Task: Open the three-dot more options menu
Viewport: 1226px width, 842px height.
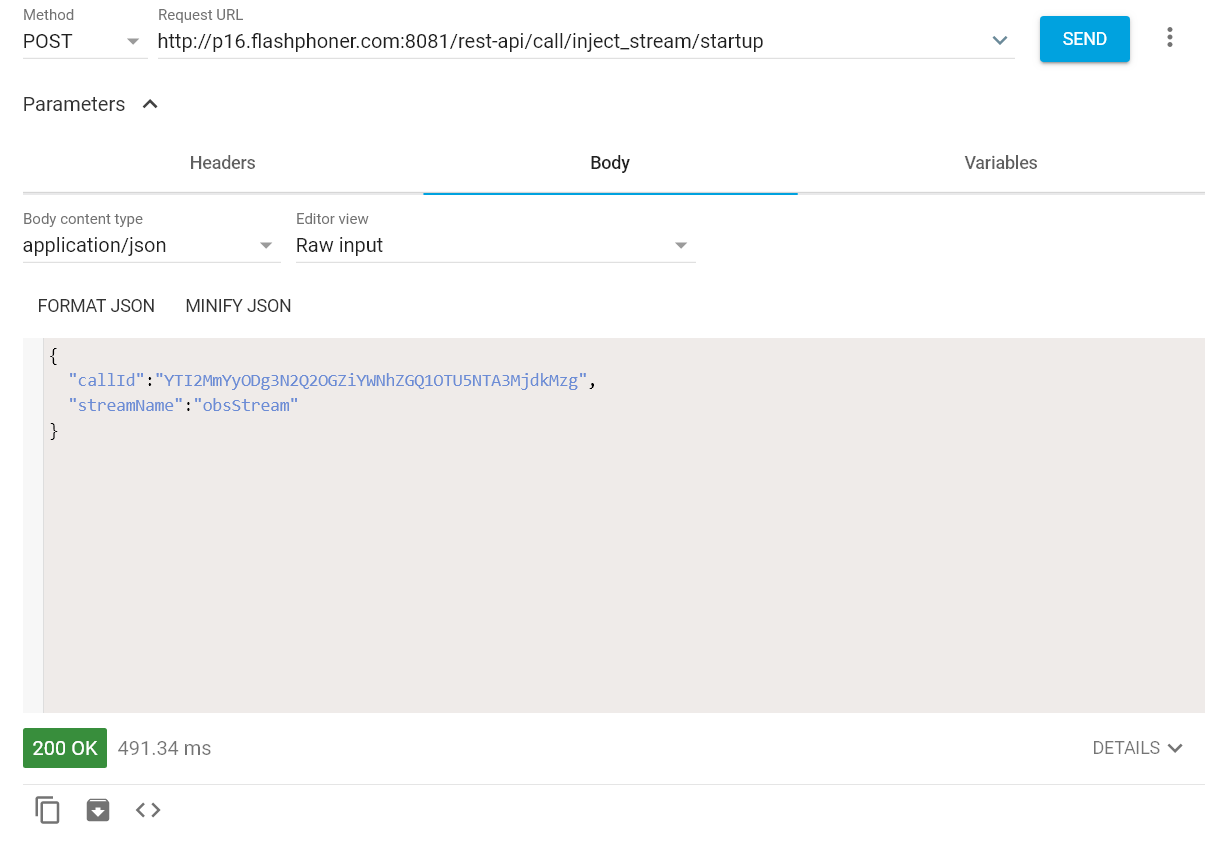Action: pyautogui.click(x=1169, y=38)
